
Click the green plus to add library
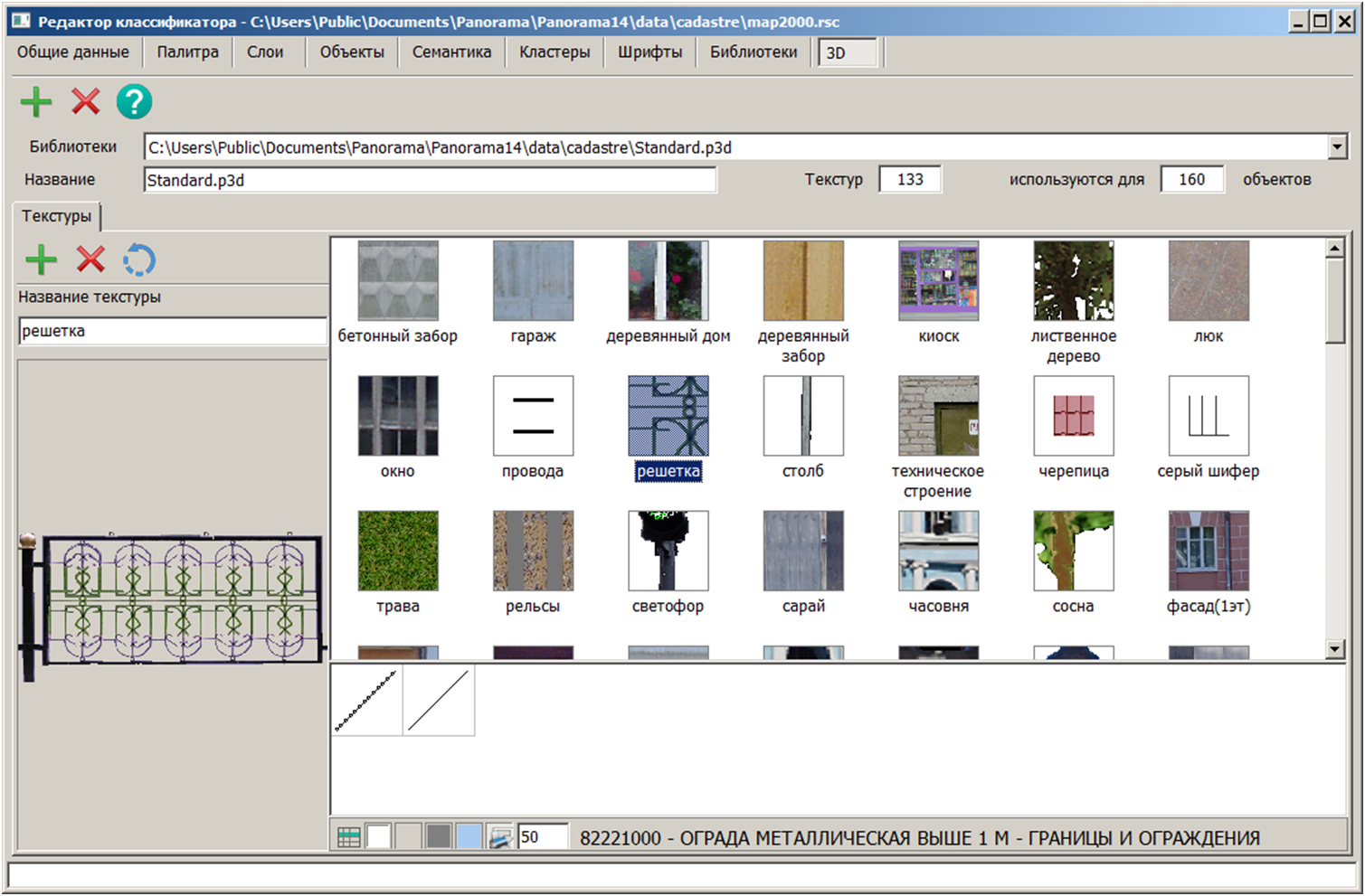pos(36,102)
